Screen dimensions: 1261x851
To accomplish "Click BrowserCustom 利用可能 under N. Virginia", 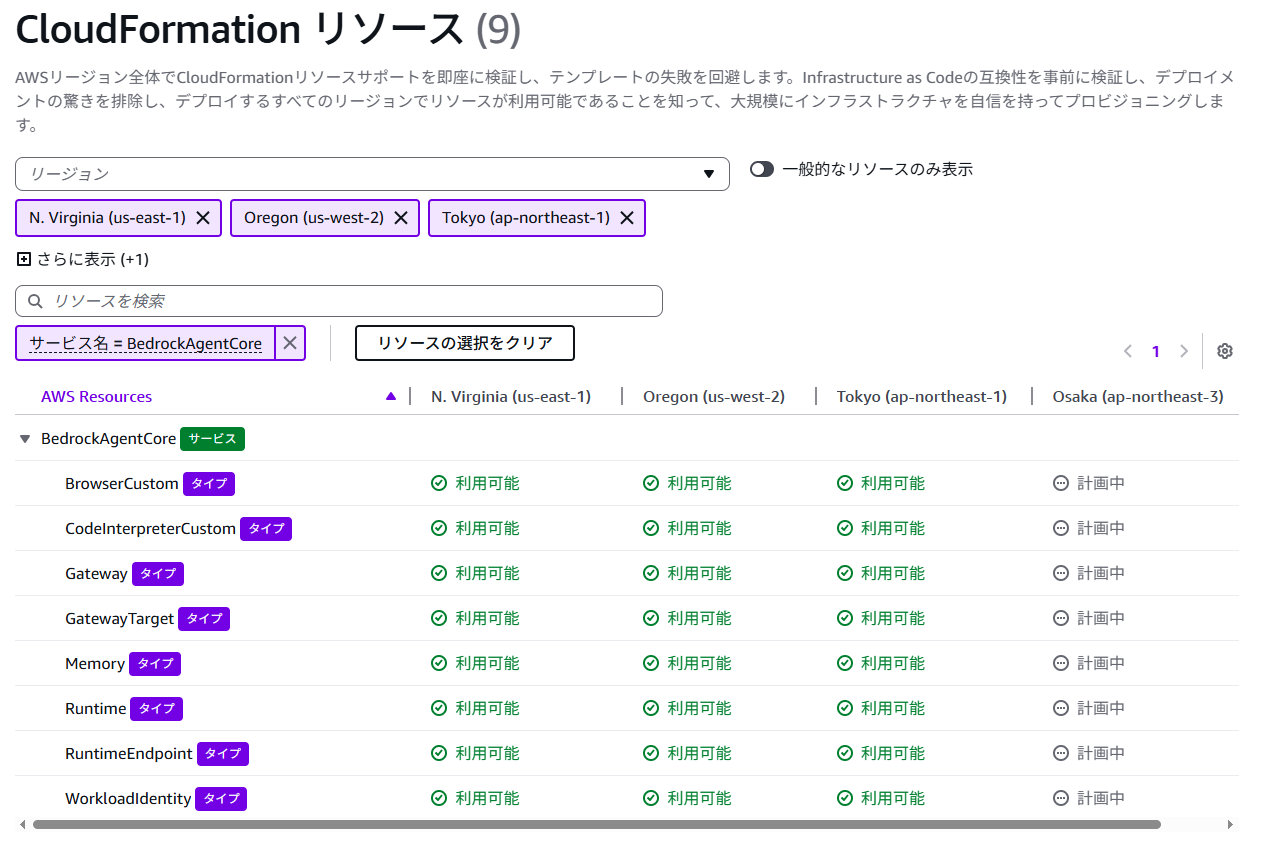I will pos(475,483).
